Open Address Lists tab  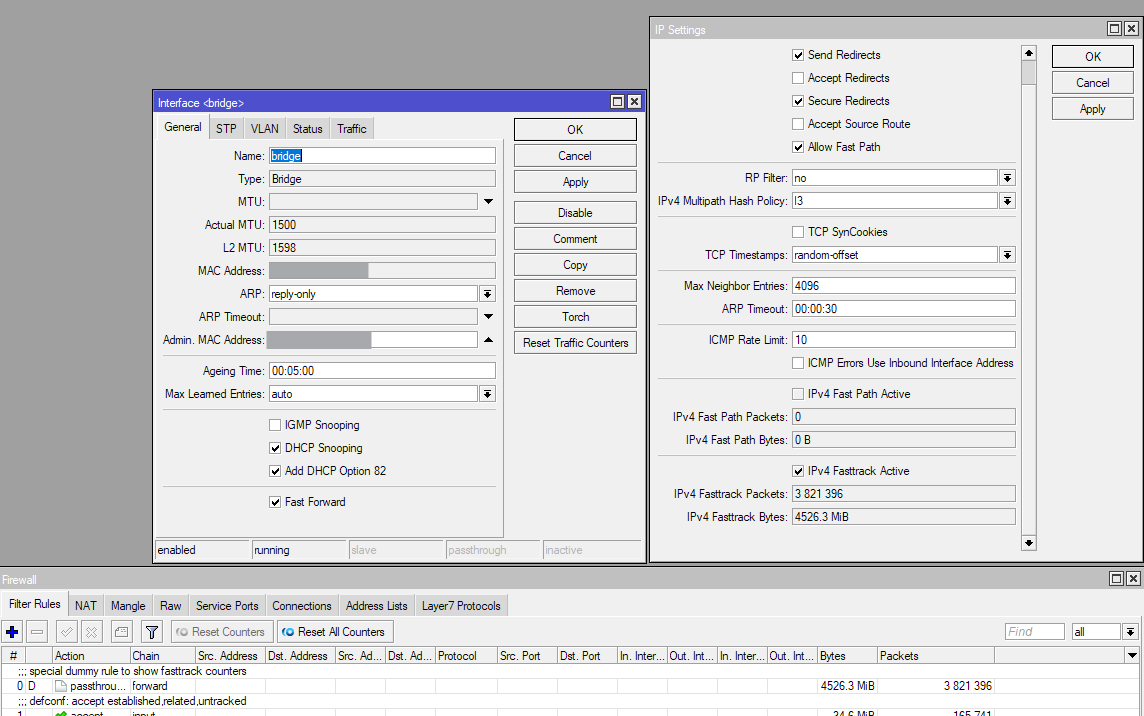pos(376,606)
